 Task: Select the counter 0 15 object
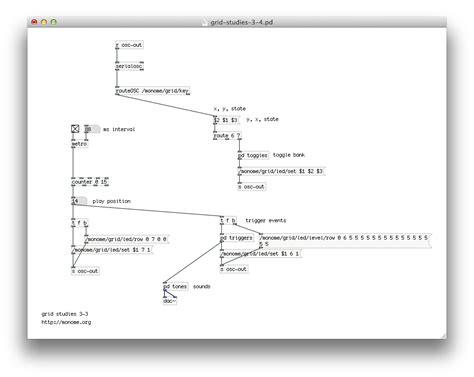[90, 182]
